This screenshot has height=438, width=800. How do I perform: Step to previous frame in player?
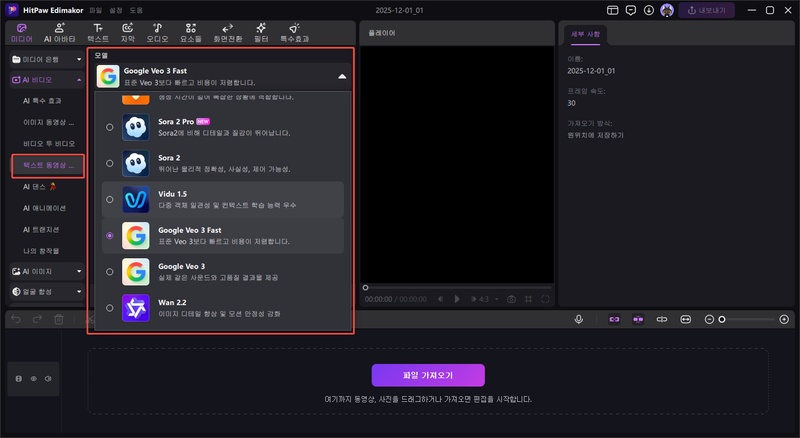440,299
